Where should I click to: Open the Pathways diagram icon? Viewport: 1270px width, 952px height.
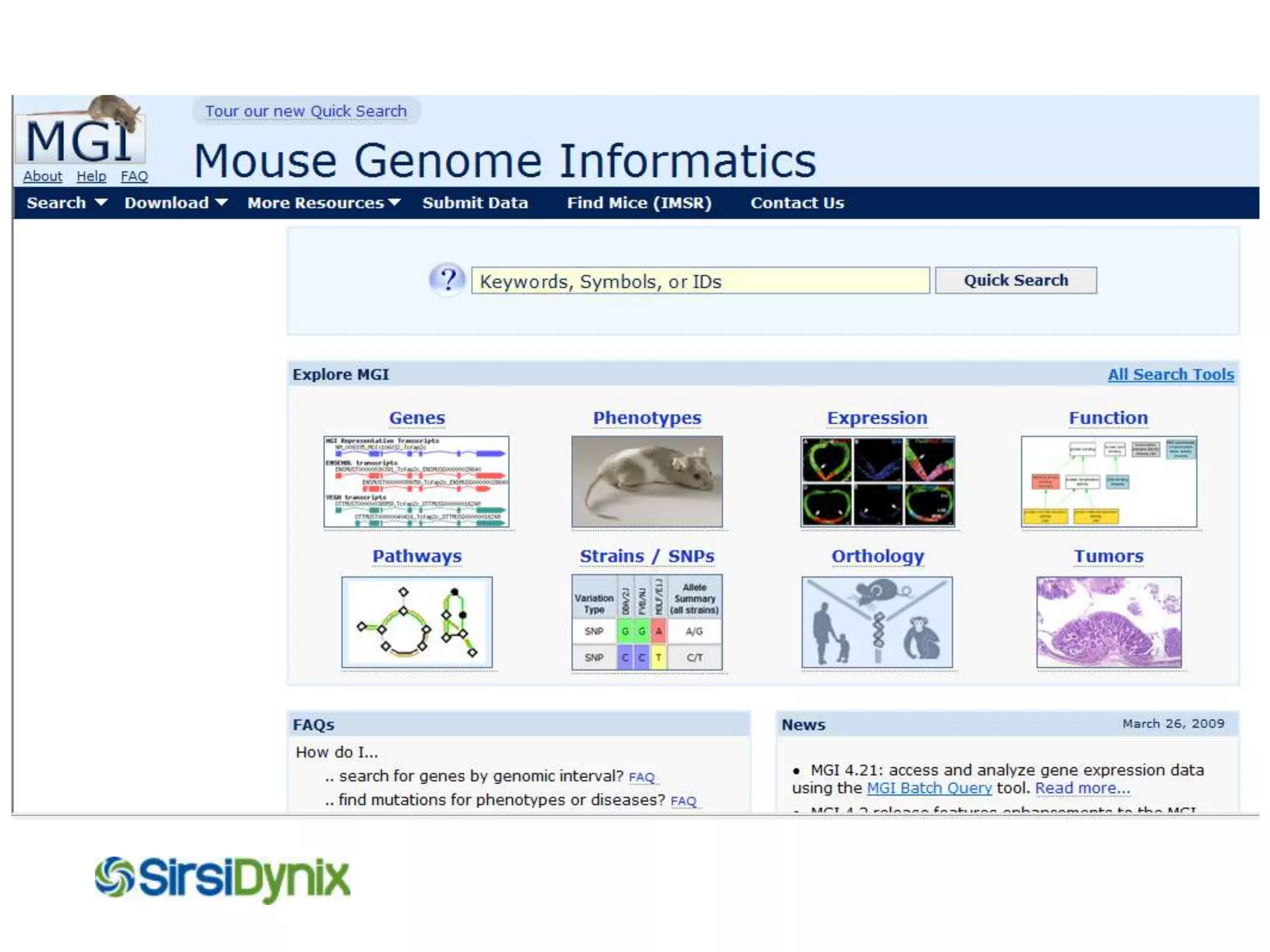coord(417,622)
